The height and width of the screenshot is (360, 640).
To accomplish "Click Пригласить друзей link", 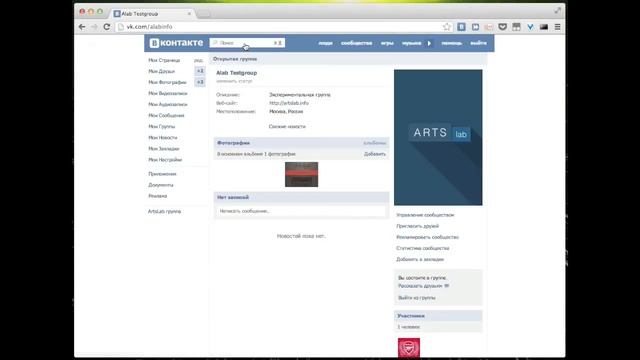I will [418, 226].
